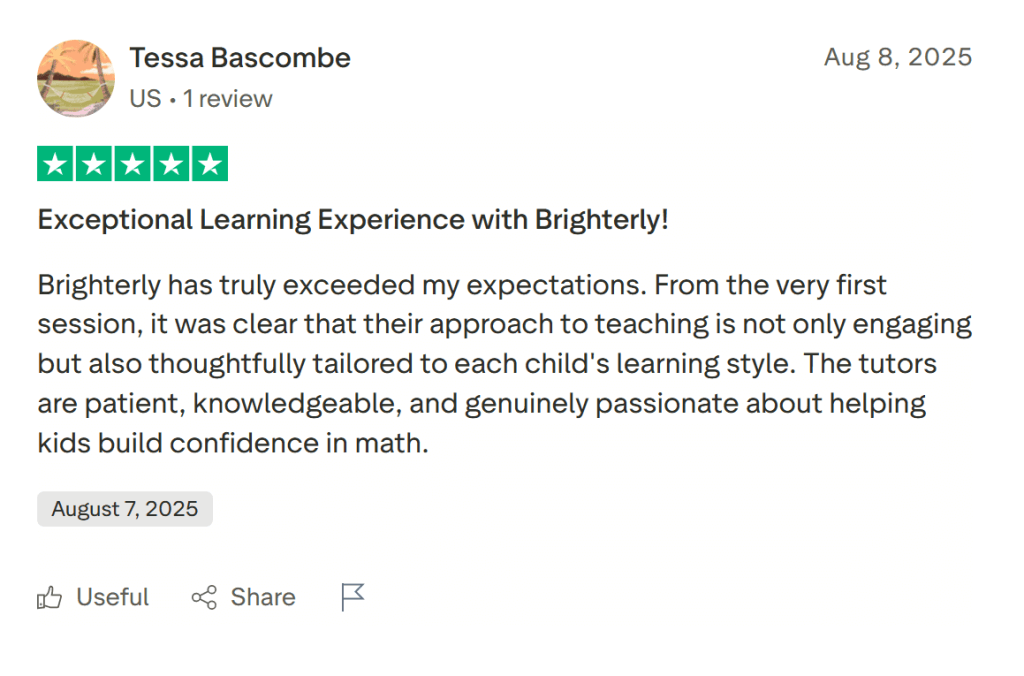The image size is (1024, 676).
Task: Click the Aug 8, 2025 post date
Action: click(x=897, y=57)
